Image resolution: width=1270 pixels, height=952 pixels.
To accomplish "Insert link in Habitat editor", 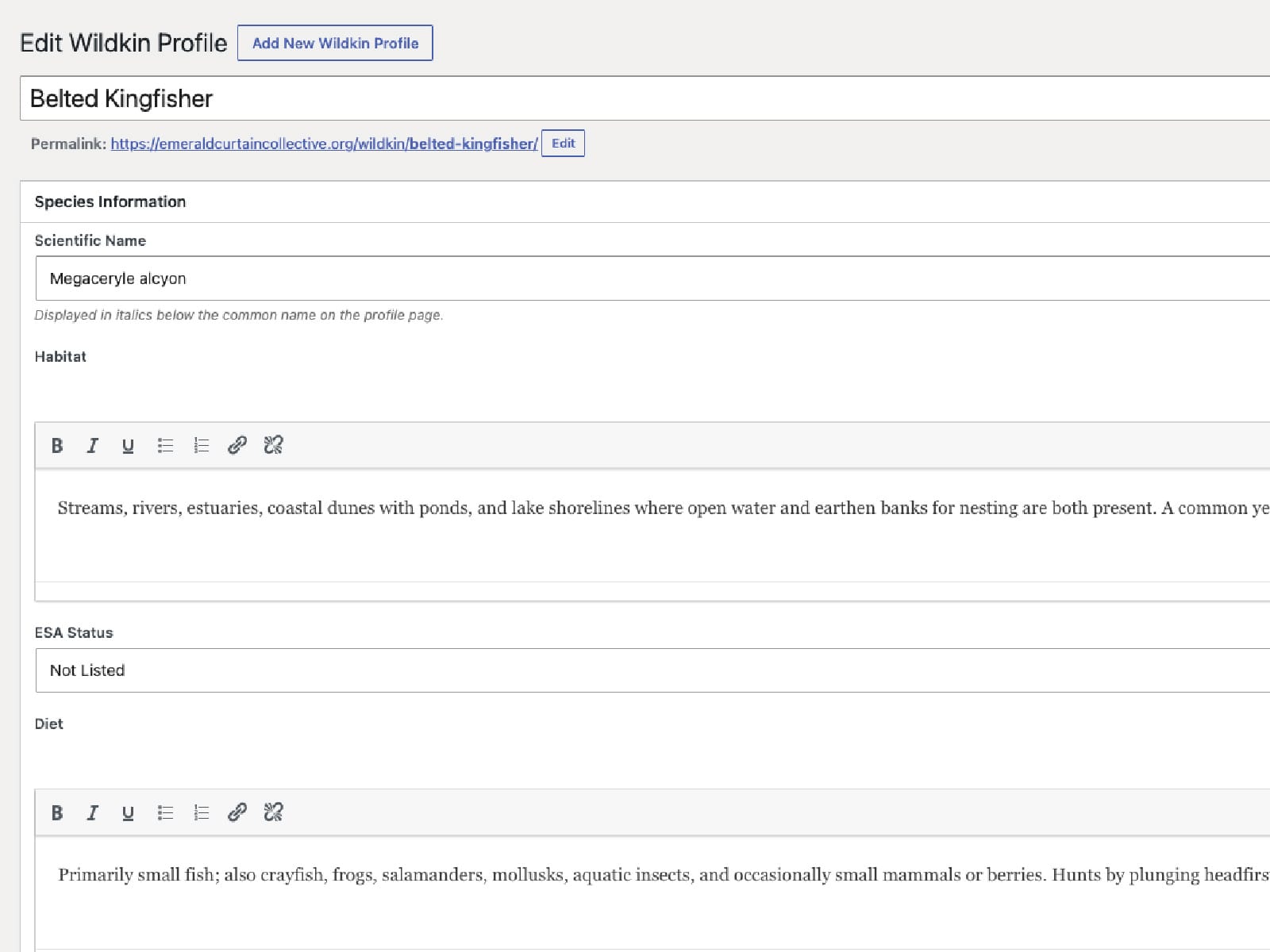I will (x=237, y=445).
